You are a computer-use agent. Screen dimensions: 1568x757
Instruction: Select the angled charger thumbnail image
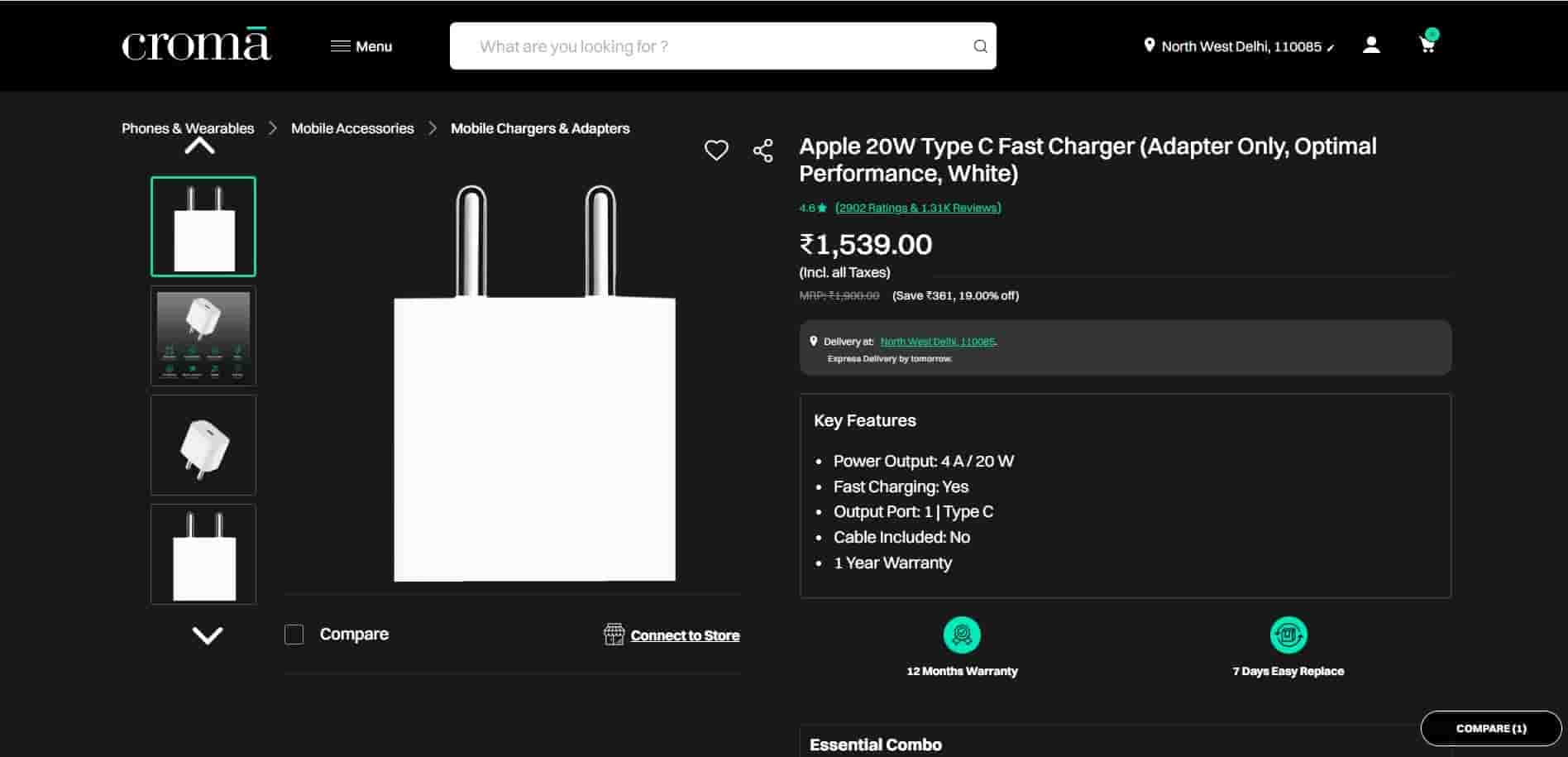203,445
